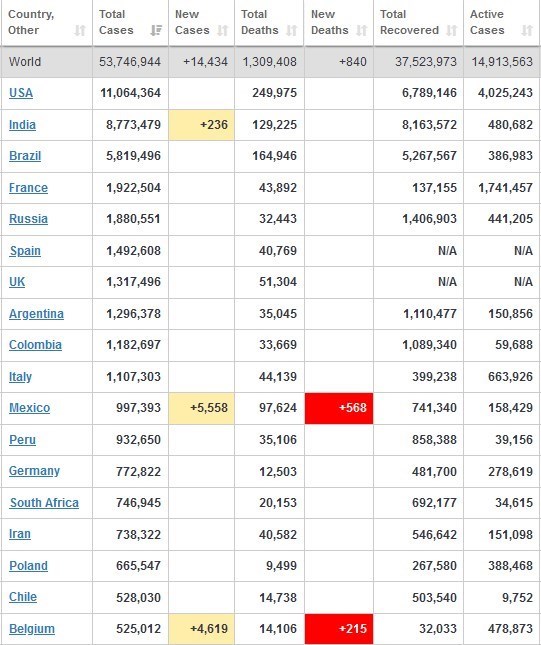Sort by Active Cases arrow icon
The height and width of the screenshot is (645, 541).
coord(527,30)
